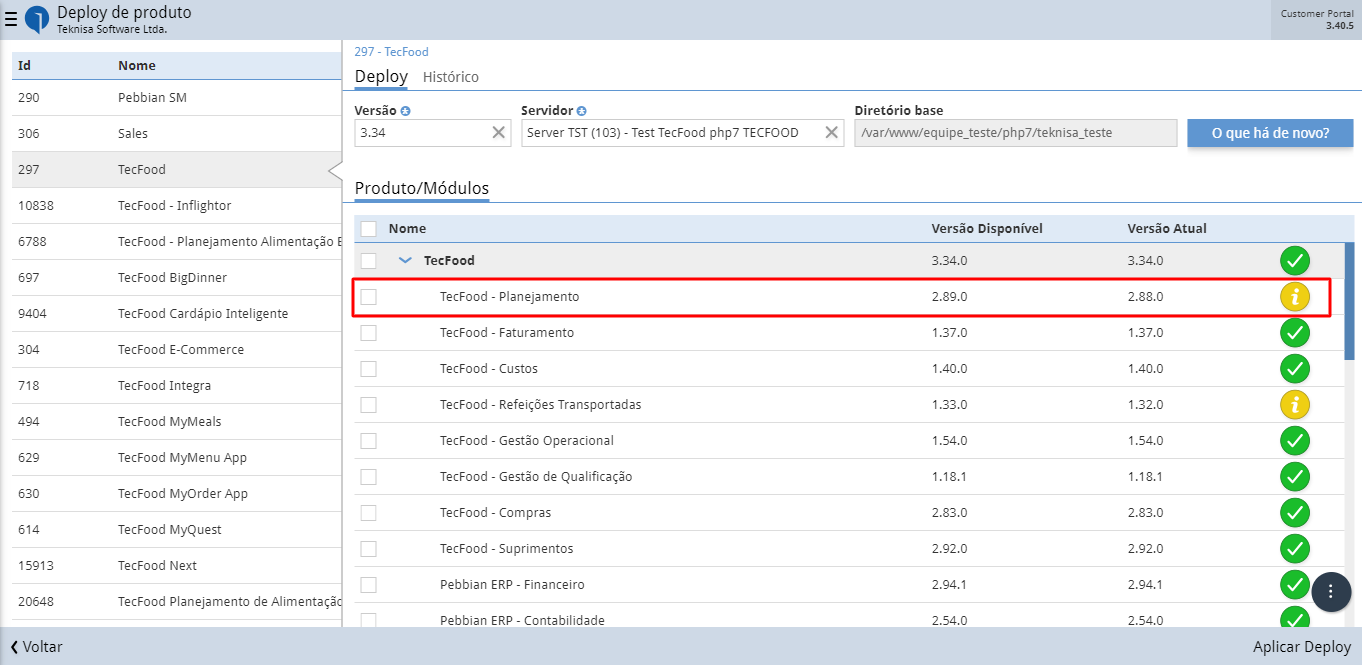Check the TecFood - Gestão de Qualificação checkbox

click(368, 477)
